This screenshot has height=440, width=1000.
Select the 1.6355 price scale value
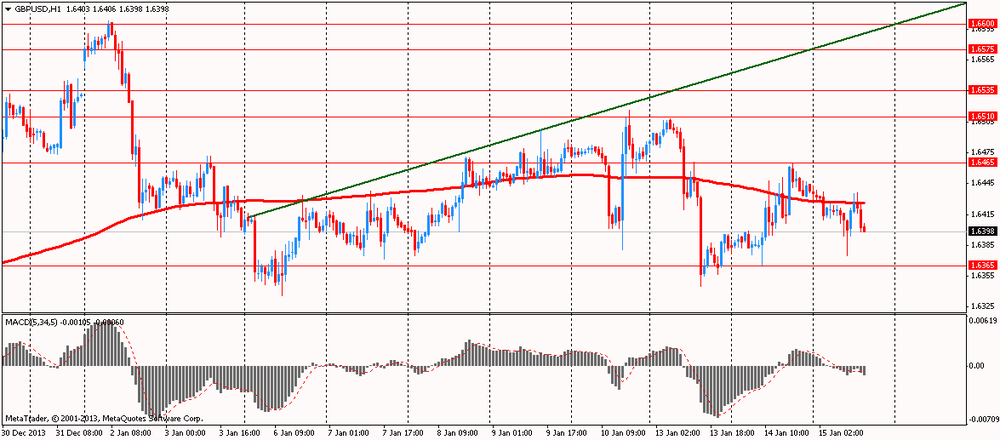pyautogui.click(x=982, y=276)
